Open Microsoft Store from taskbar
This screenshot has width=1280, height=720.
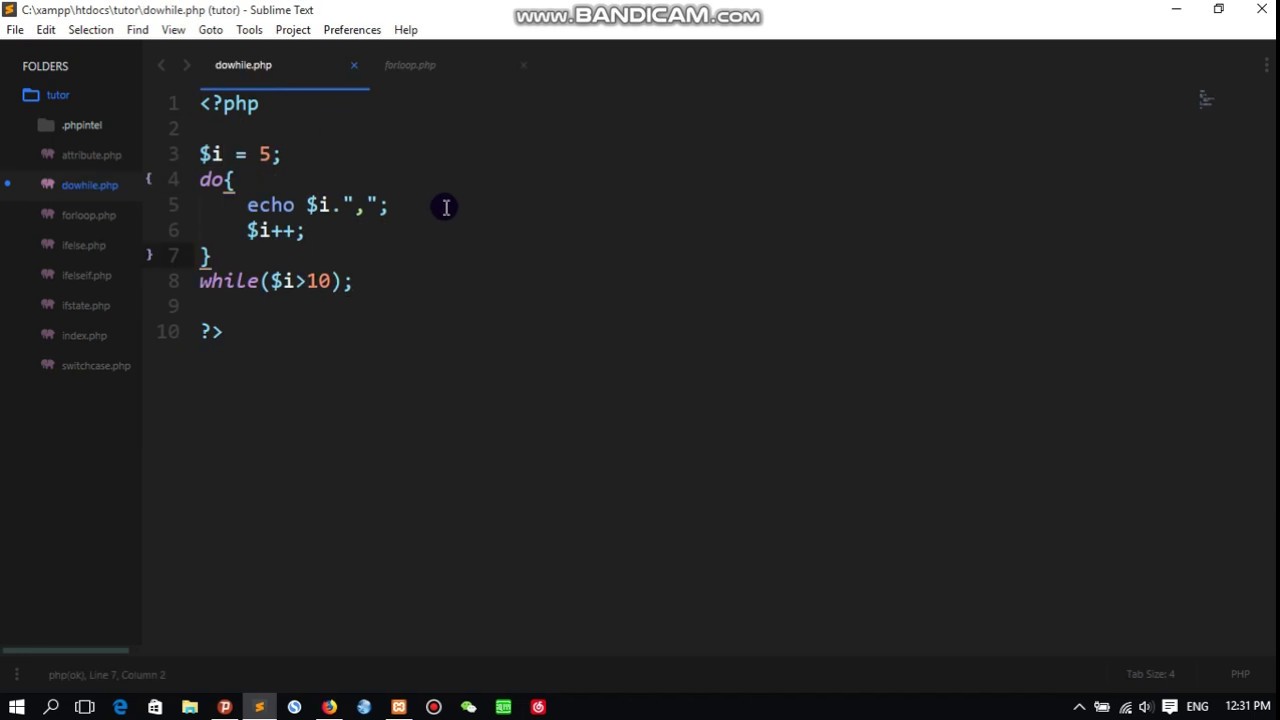coord(155,707)
